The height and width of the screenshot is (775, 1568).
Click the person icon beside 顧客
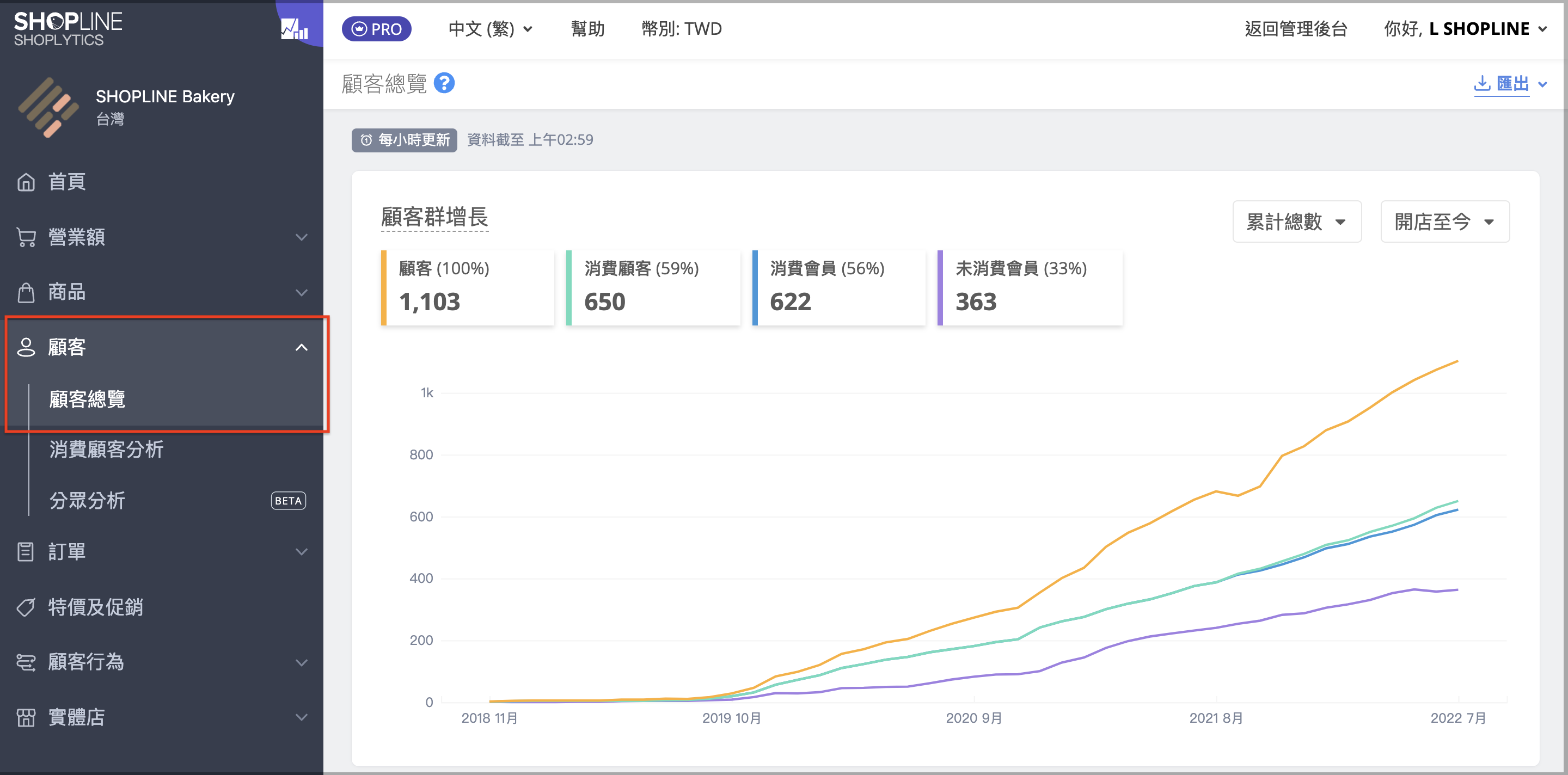pyautogui.click(x=26, y=347)
